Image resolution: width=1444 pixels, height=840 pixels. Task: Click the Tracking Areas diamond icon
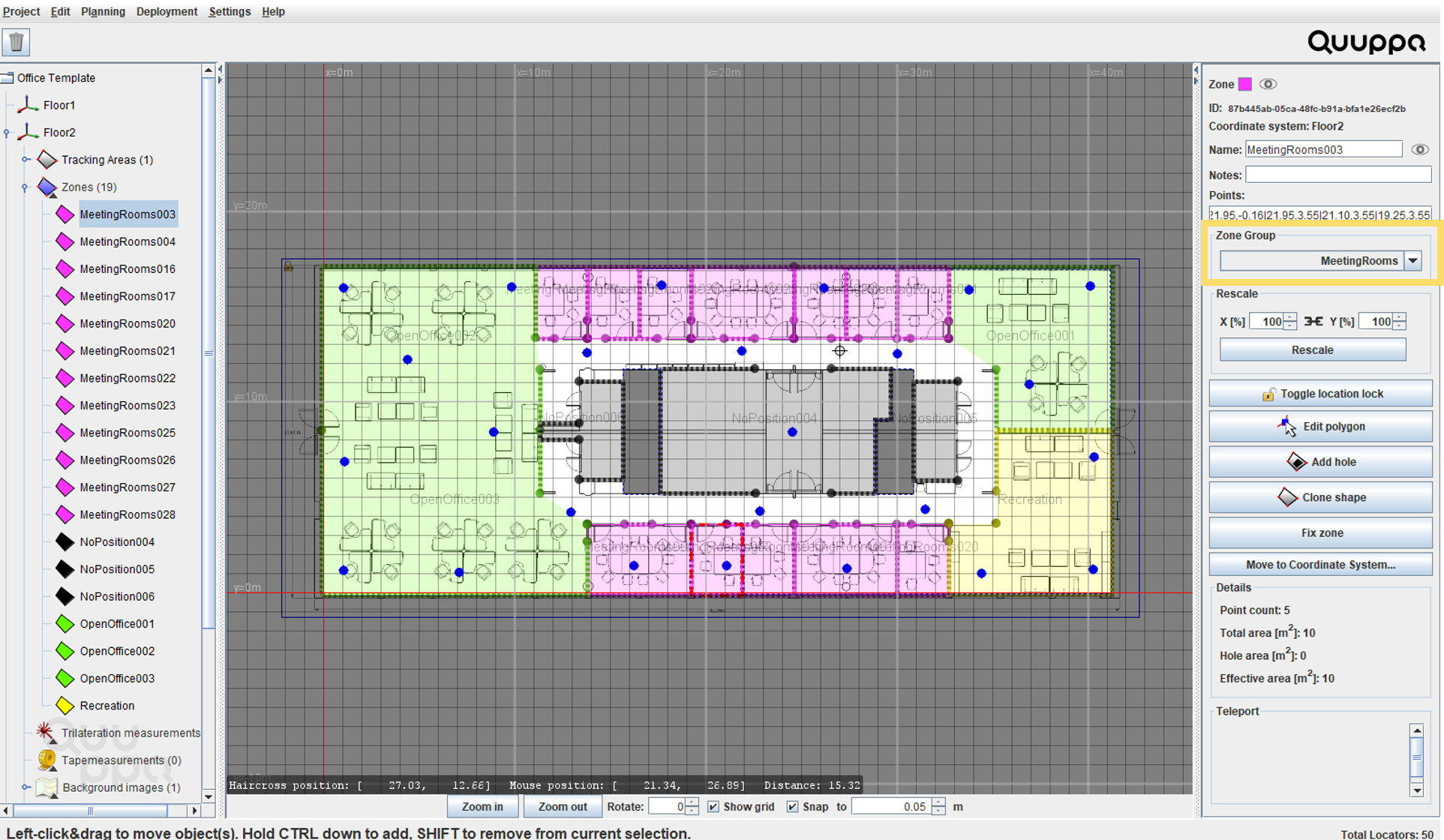pyautogui.click(x=47, y=160)
